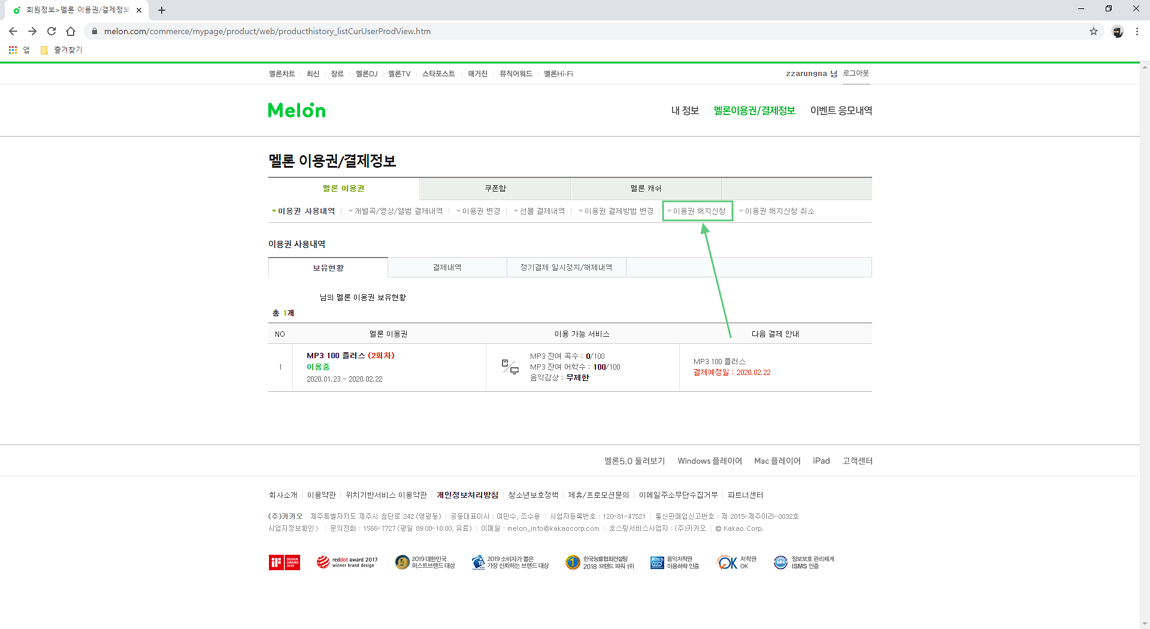The image size is (1150, 629).
Task: Open the Windows 플레이어 link
Action: click(709, 461)
